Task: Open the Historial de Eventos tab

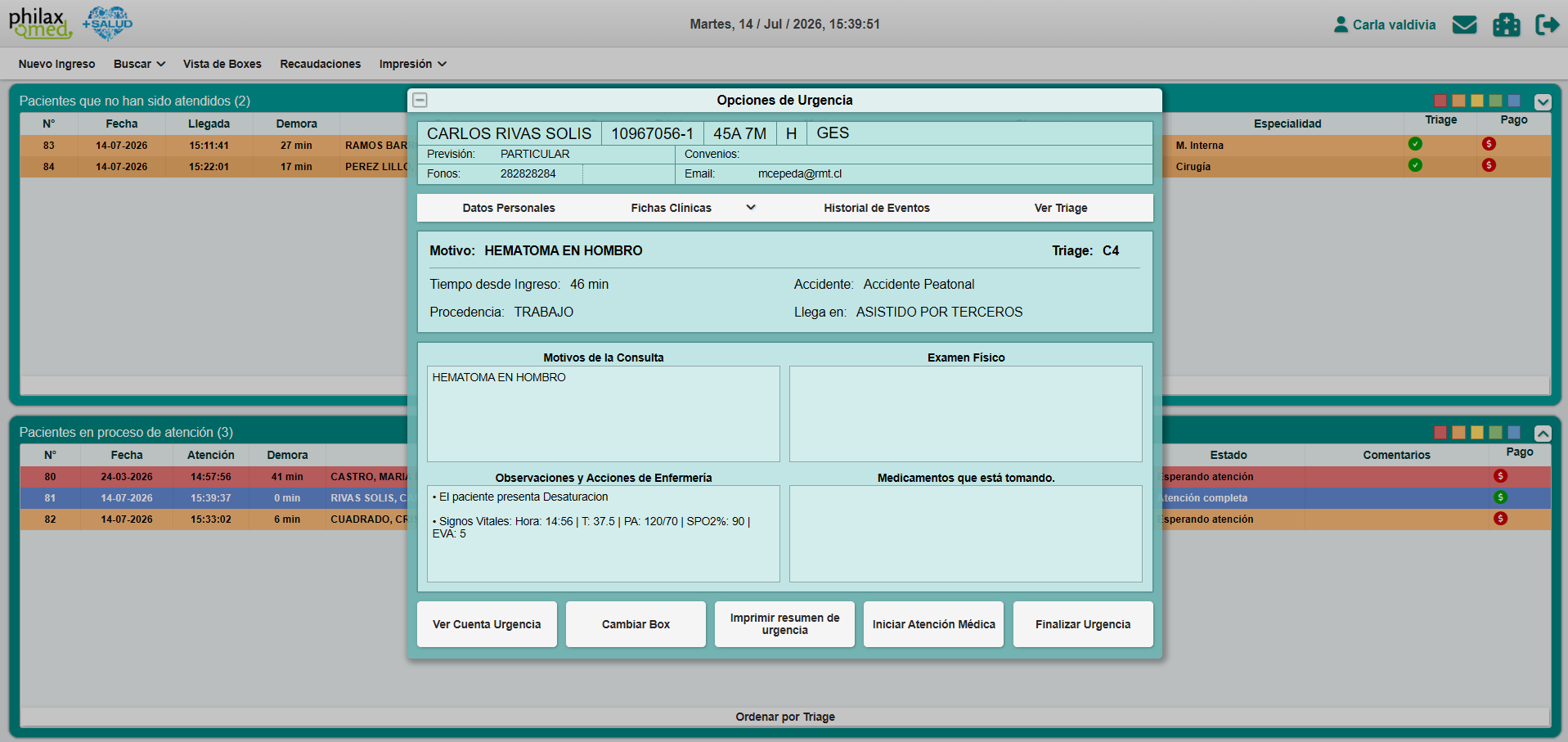Action: 877,208
